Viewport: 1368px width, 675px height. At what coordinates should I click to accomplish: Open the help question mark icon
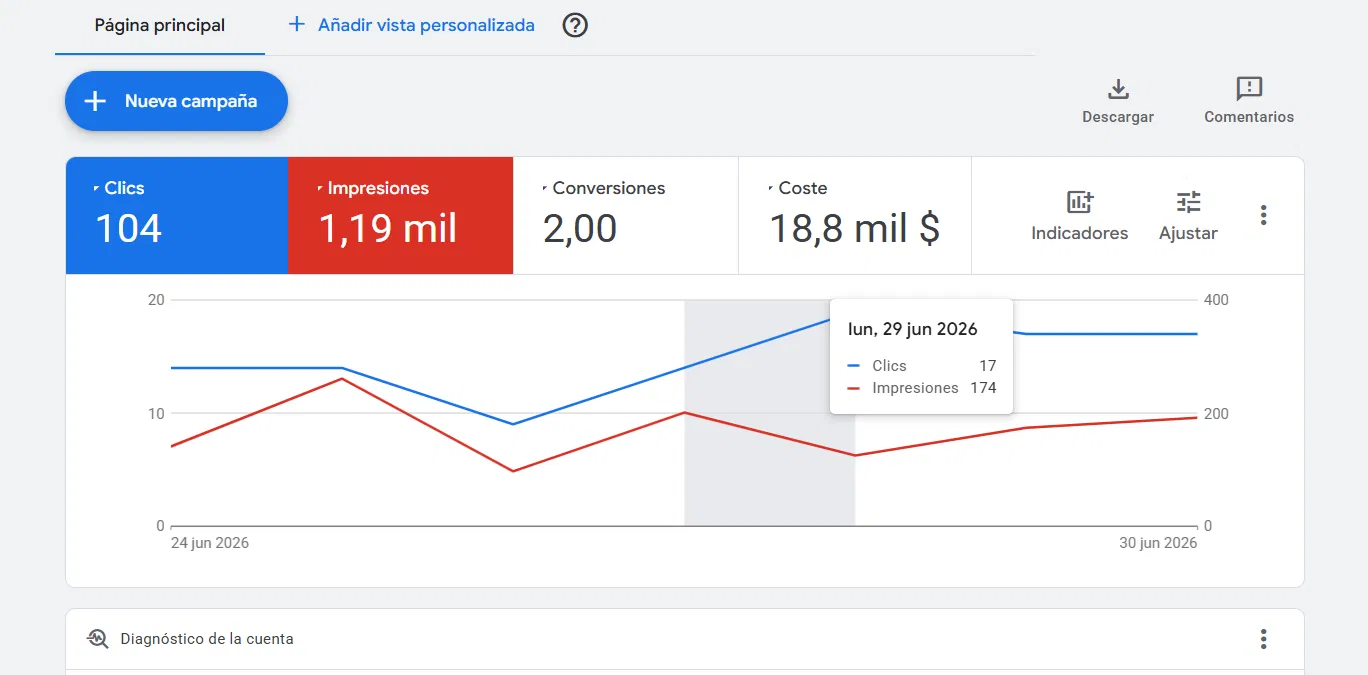pos(575,26)
